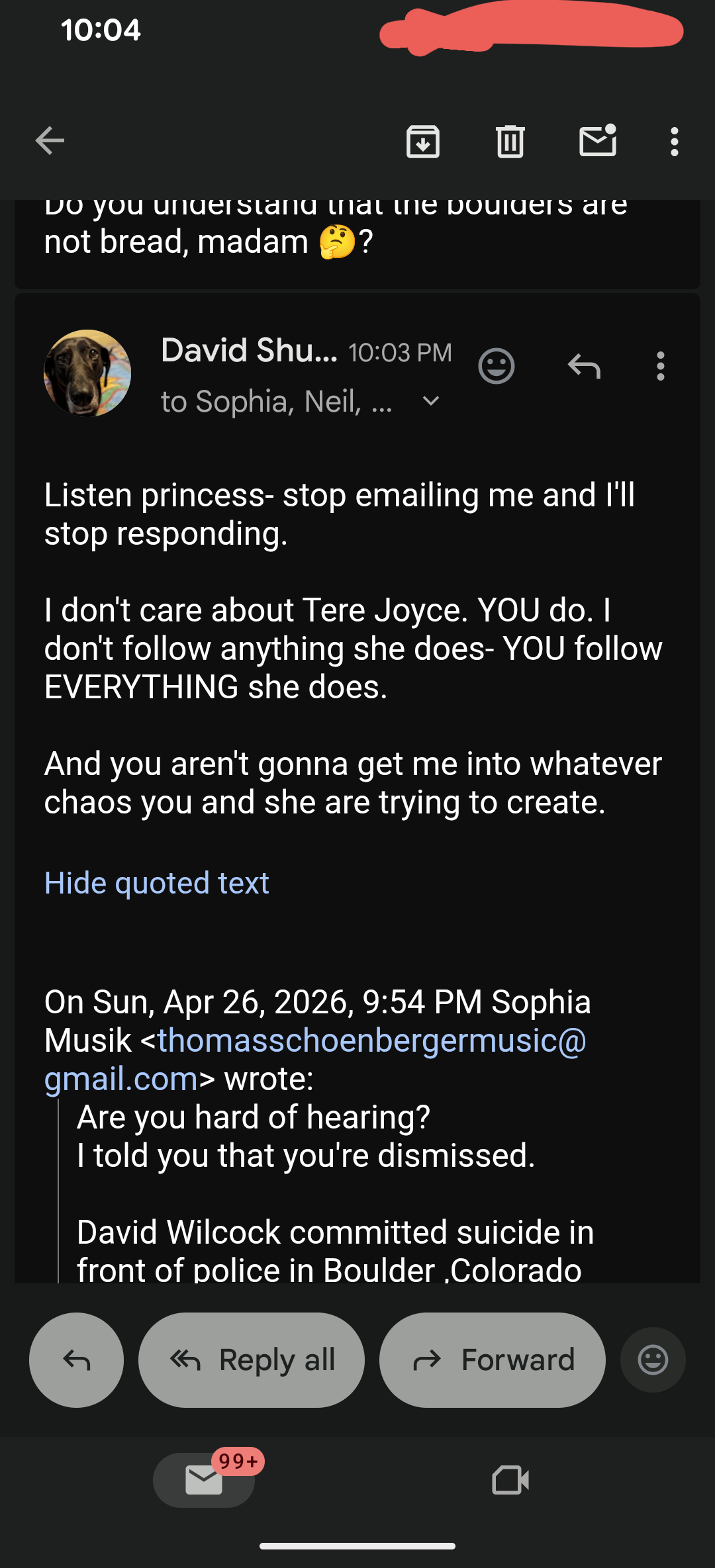Viewport: 715px width, 1568px height.
Task: Switch to the Meet video tab
Action: (510, 1480)
